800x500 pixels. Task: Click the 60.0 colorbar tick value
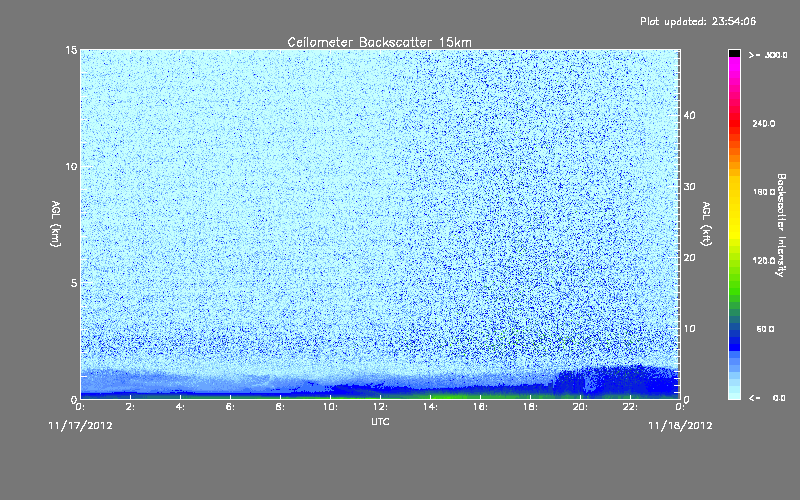click(765, 329)
